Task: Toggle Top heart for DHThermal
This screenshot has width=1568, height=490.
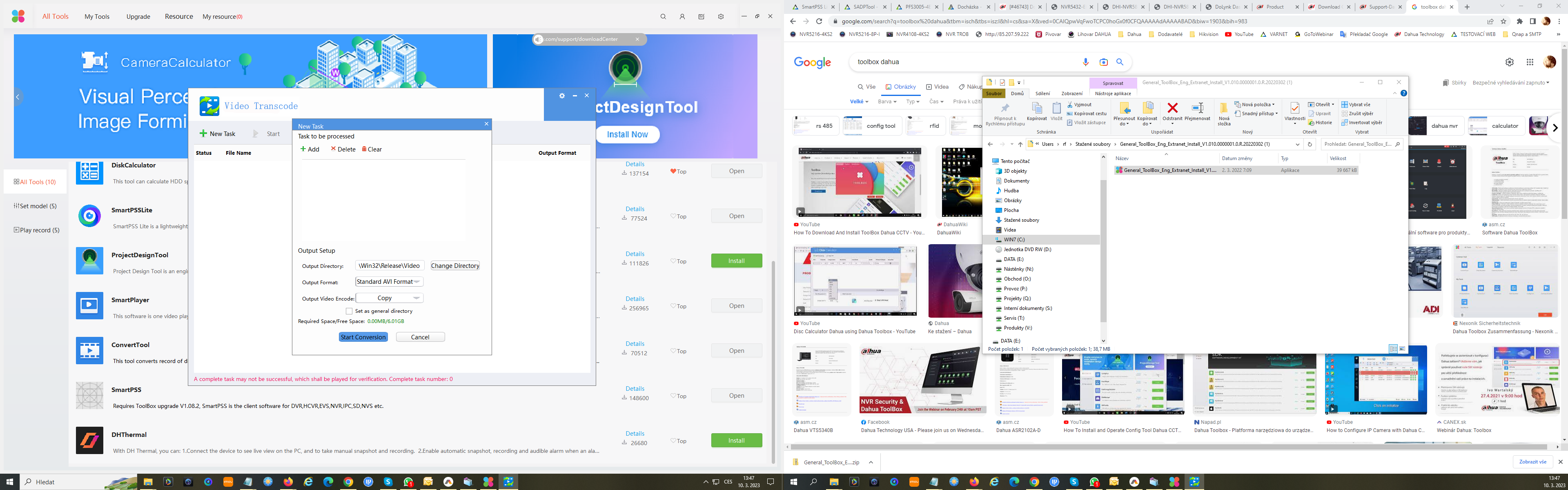Action: 673,441
